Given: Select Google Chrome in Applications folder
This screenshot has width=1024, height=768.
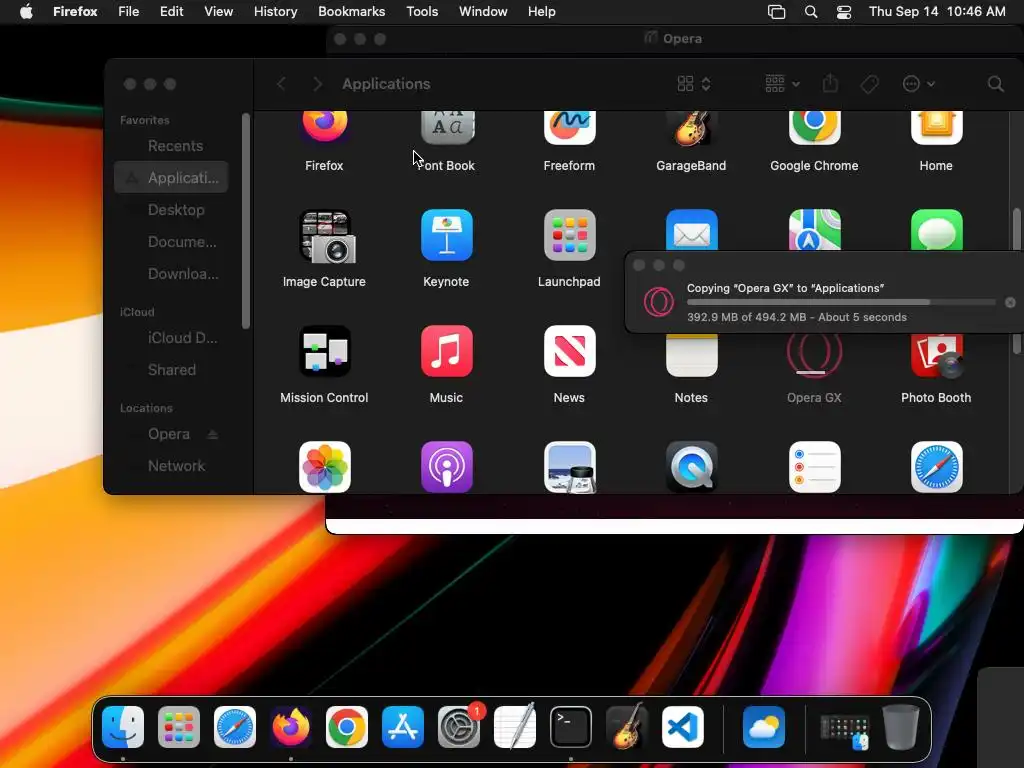Looking at the screenshot, I should coord(814,128).
